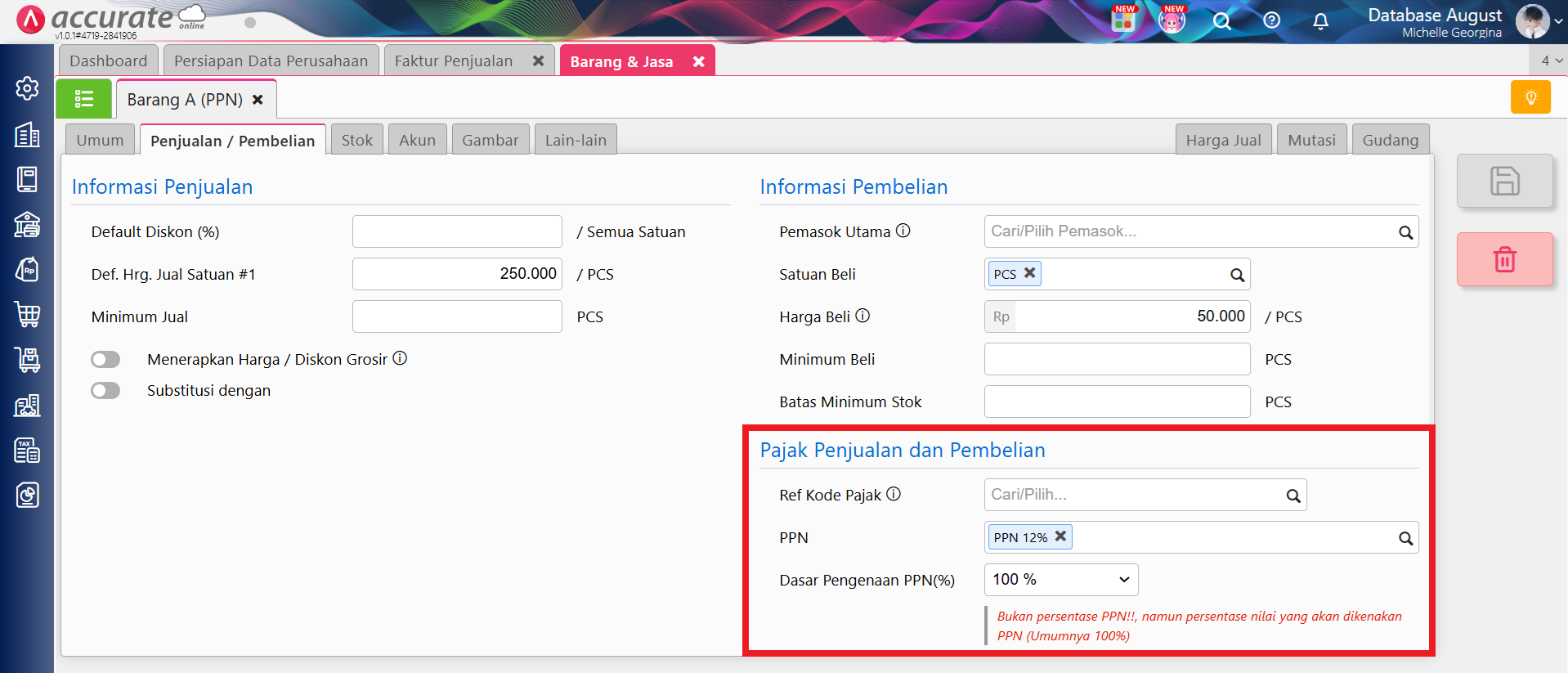Click the Database August name text
1568x673 pixels.
[1435, 15]
